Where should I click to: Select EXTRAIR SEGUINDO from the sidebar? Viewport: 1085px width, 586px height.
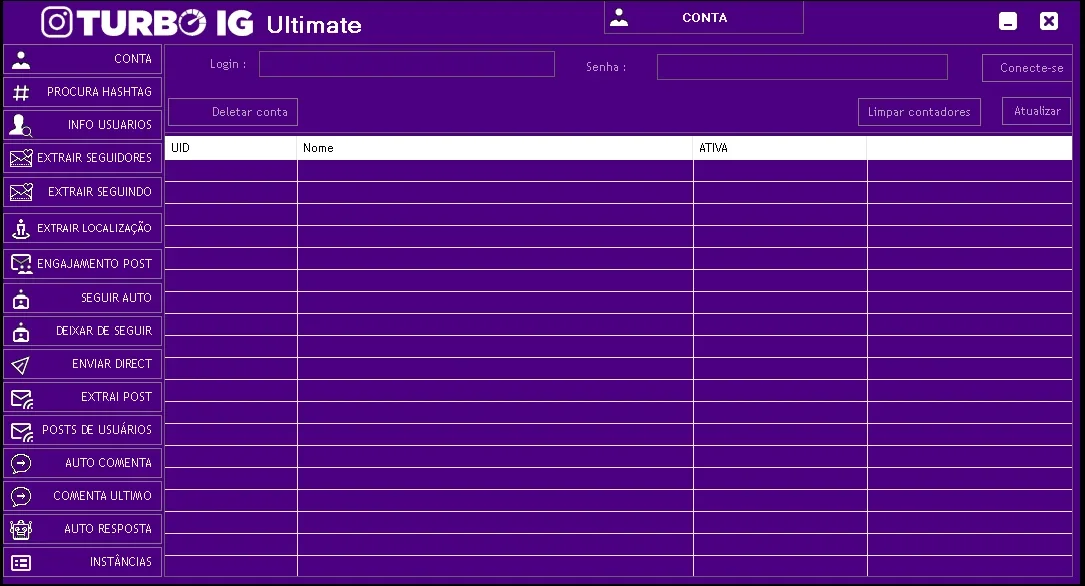(82, 192)
